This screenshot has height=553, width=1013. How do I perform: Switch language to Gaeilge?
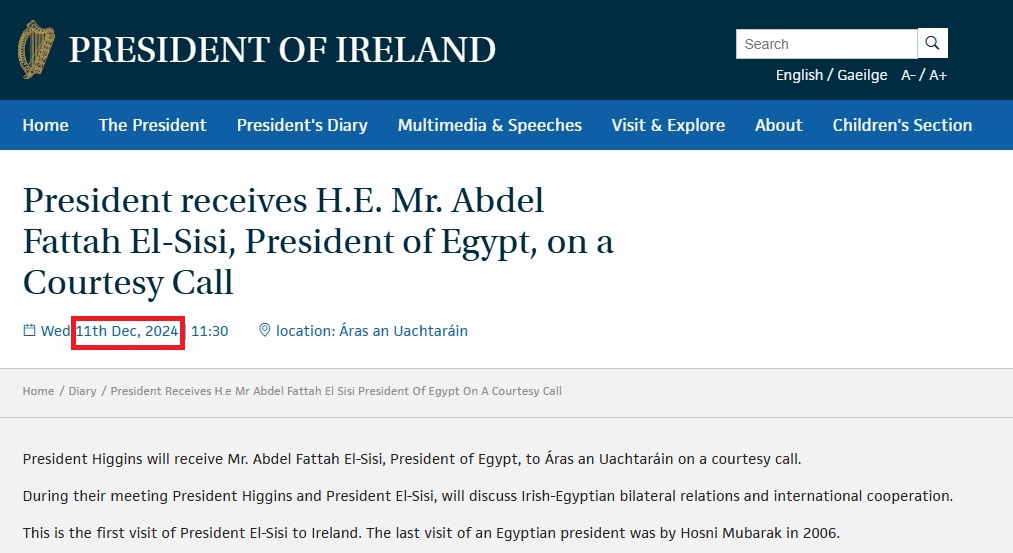click(x=862, y=75)
